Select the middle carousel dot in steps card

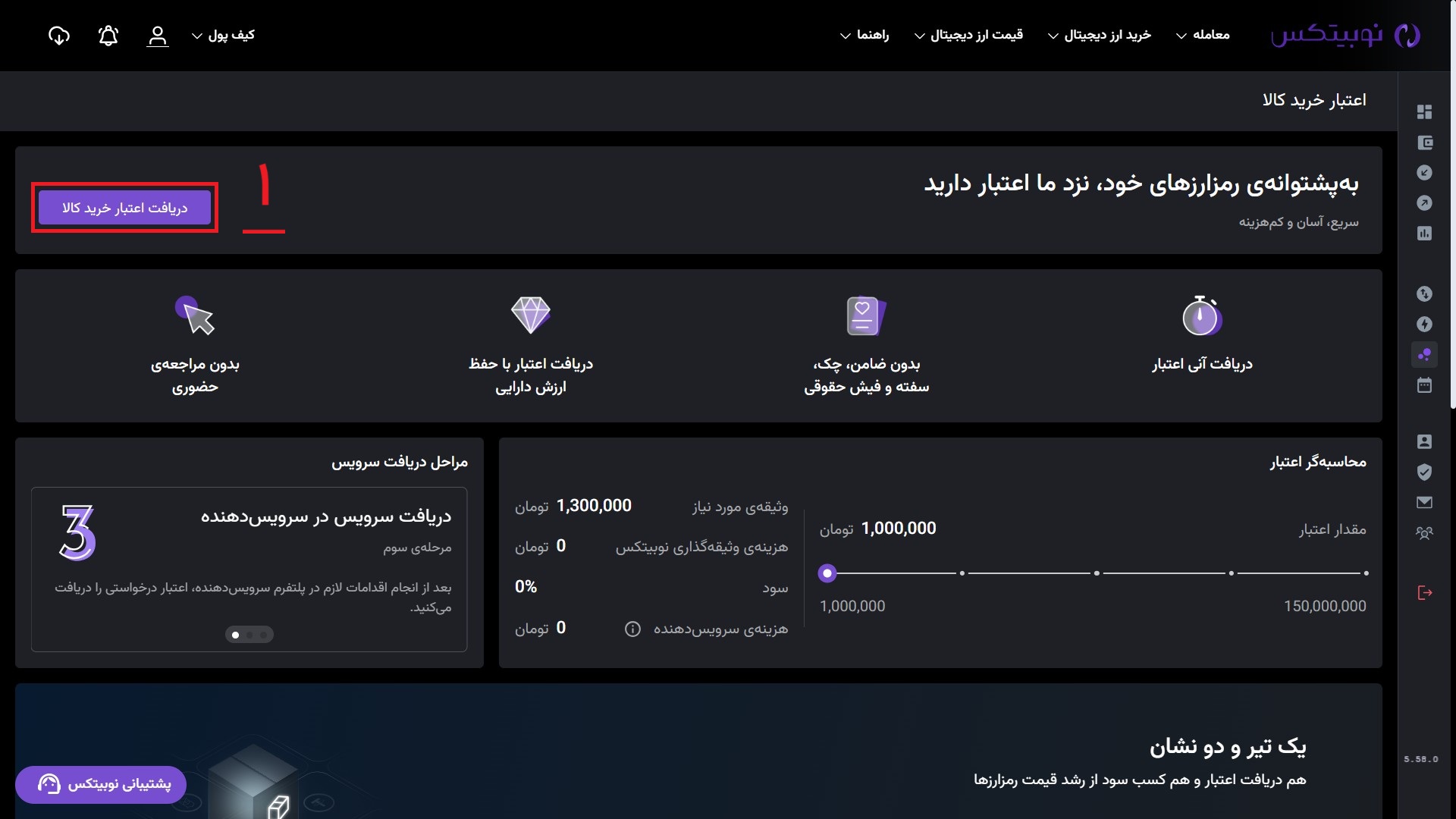point(249,635)
